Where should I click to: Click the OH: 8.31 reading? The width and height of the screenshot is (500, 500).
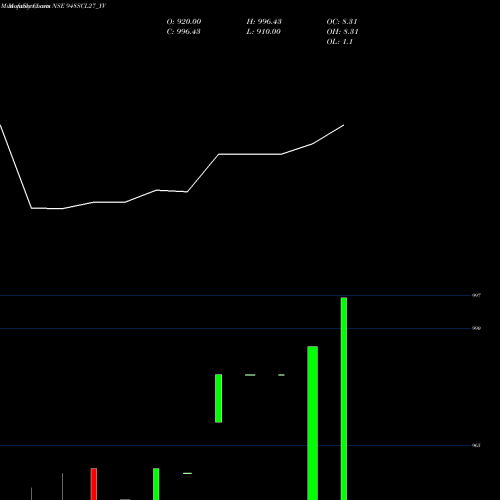pyautogui.click(x=342, y=32)
